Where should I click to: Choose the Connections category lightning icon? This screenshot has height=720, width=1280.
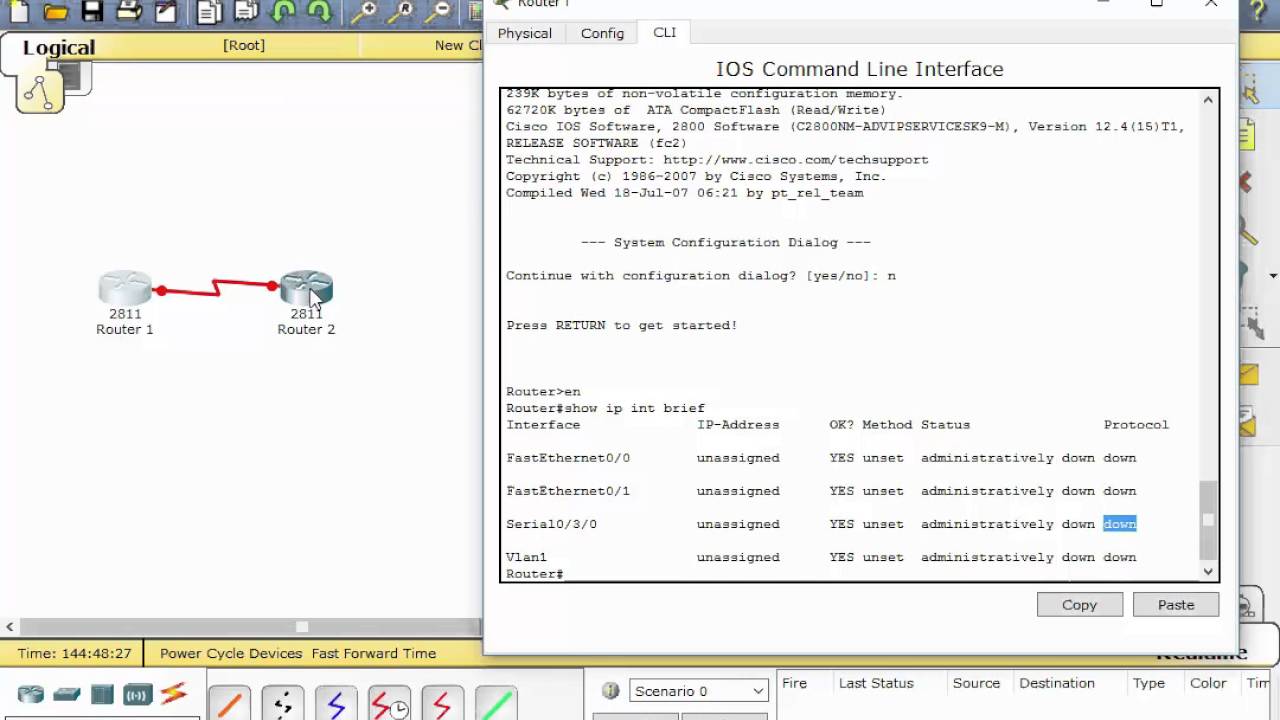[174, 694]
